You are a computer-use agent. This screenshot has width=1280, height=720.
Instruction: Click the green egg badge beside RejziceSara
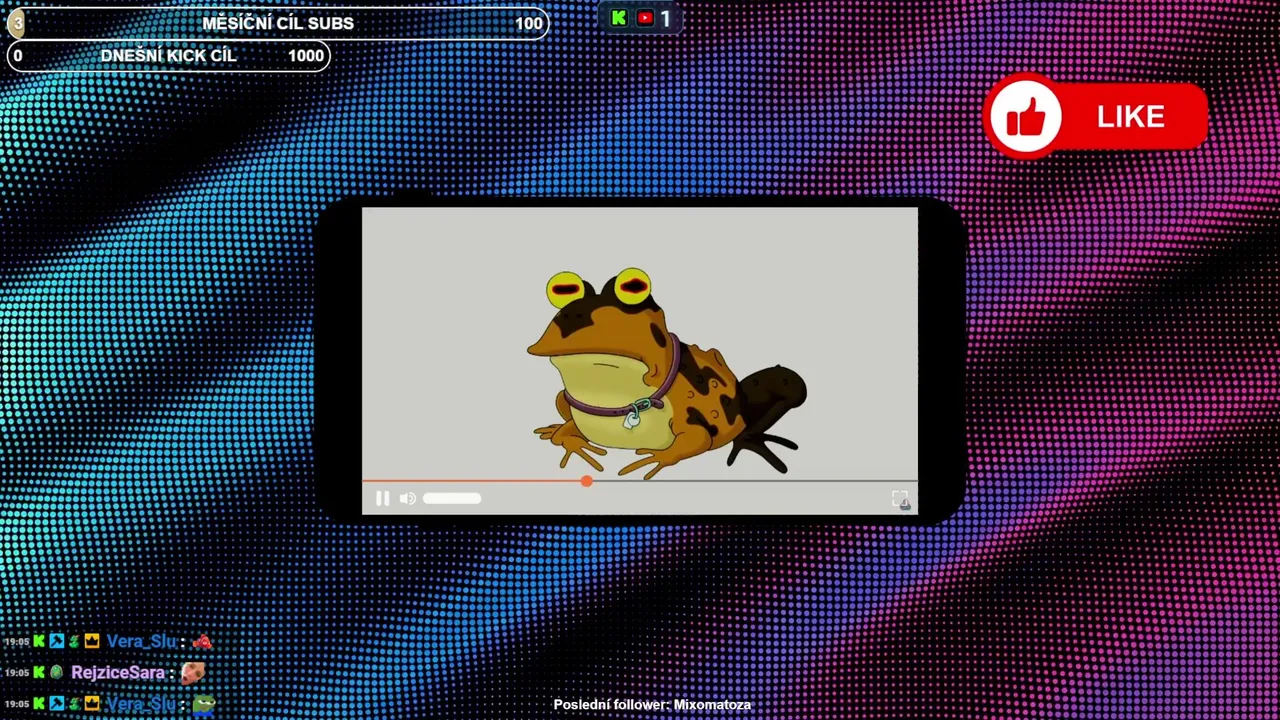point(56,673)
